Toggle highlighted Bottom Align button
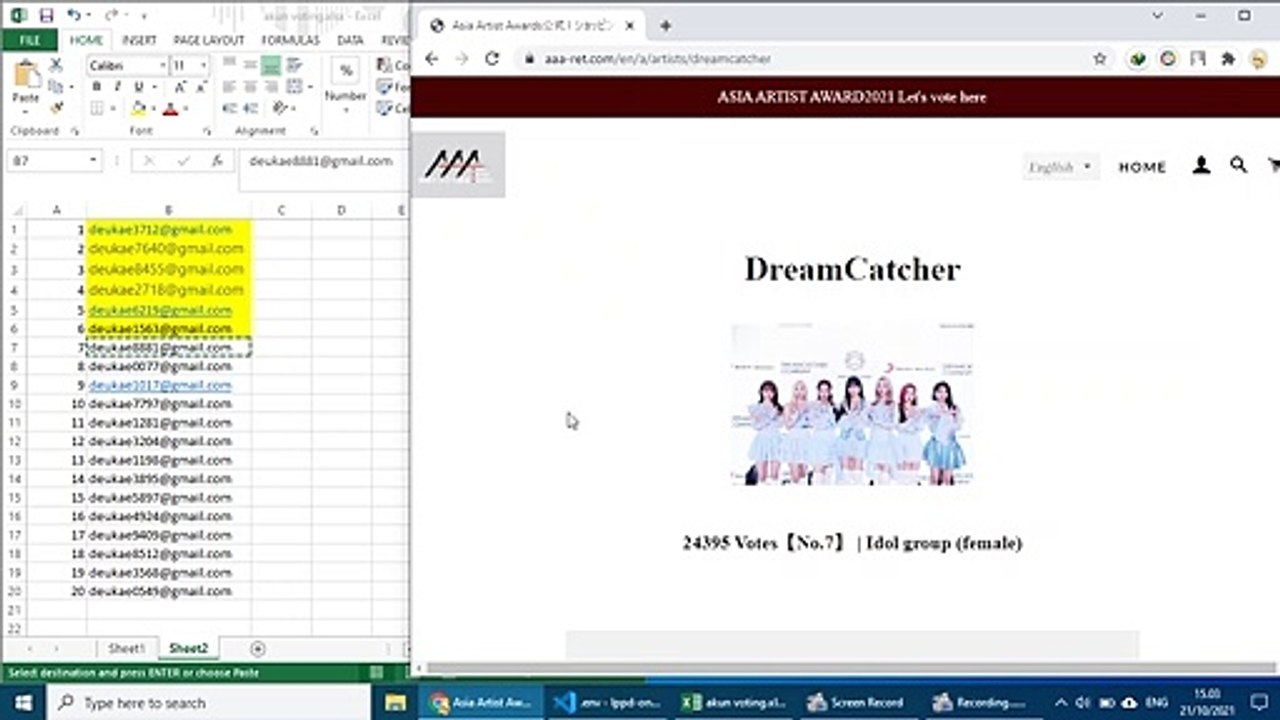Image resolution: width=1280 pixels, height=720 pixels. [271, 65]
